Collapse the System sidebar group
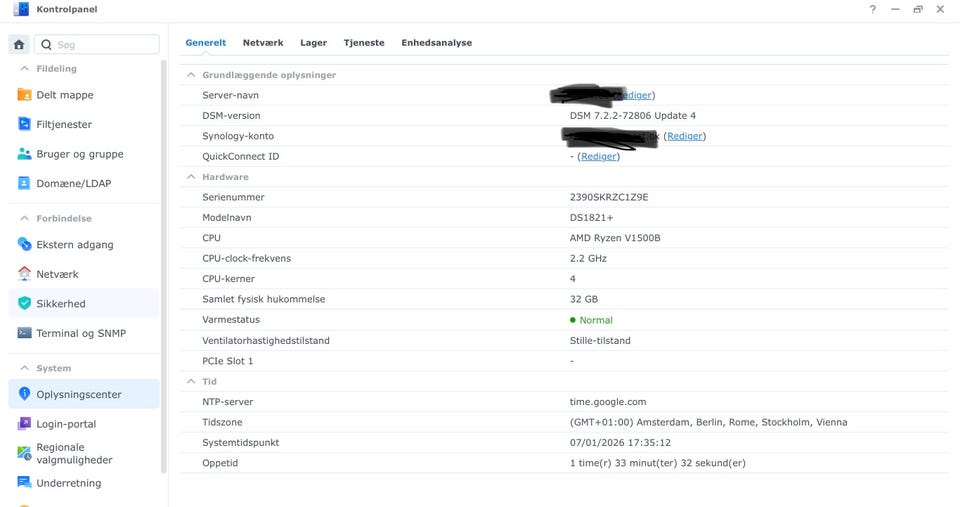Screen dimensions: 960x507 click(24, 368)
